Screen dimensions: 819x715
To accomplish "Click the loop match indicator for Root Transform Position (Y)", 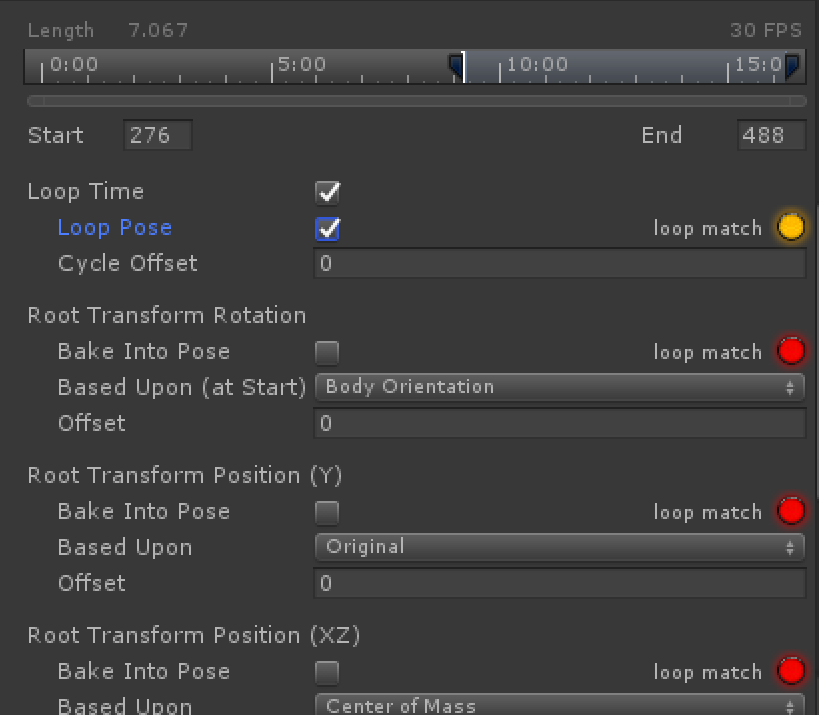I will 790,511.
